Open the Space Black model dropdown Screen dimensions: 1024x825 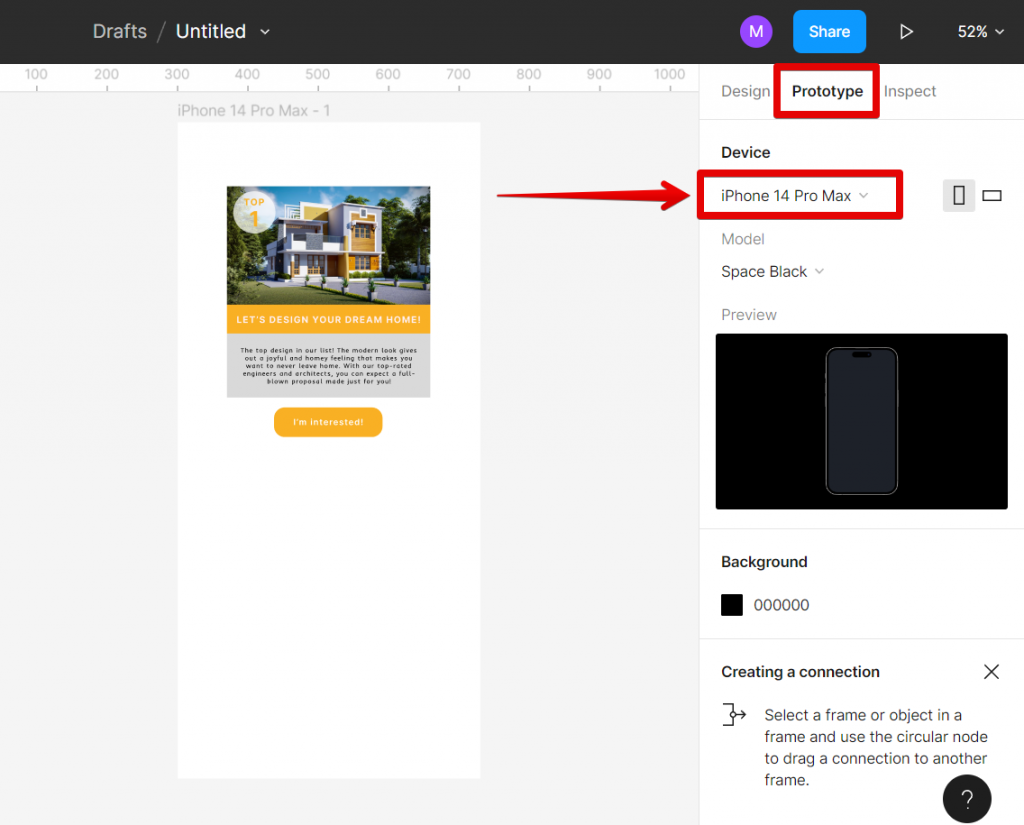coord(772,271)
